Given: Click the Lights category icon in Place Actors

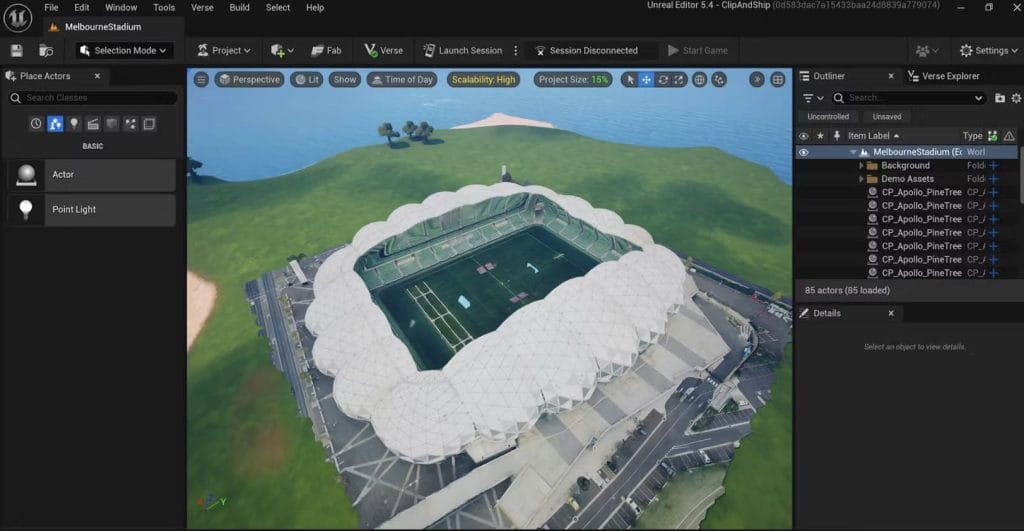Looking at the screenshot, I should (74, 124).
